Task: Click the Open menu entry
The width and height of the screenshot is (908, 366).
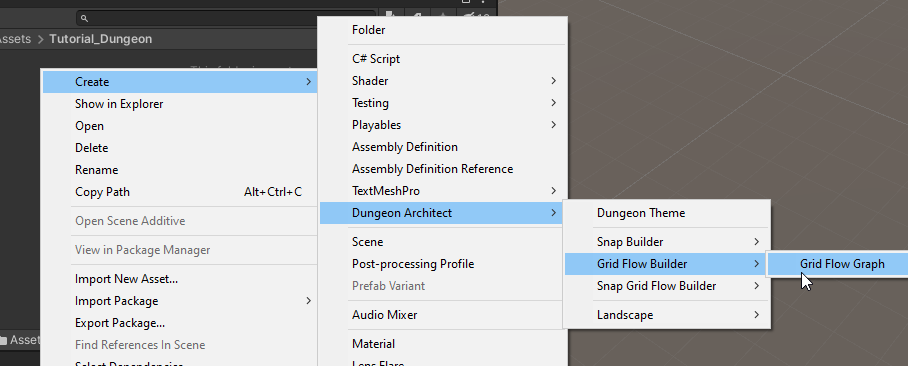Action: point(180,126)
